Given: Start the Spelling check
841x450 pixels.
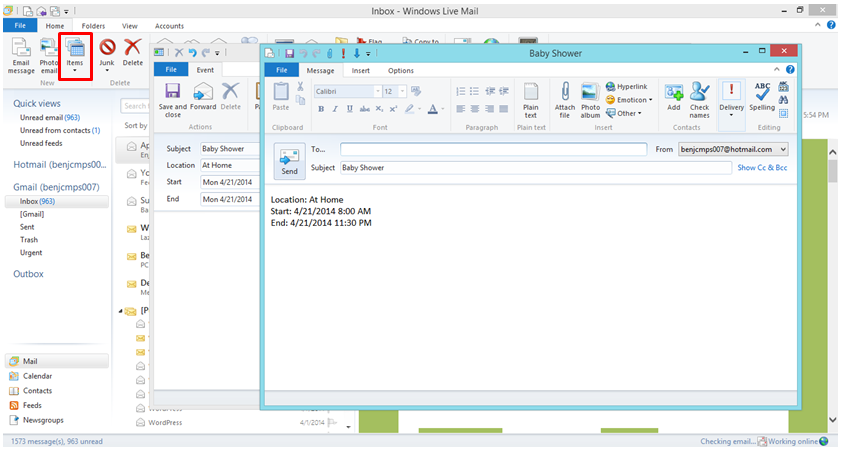Looking at the screenshot, I should 762,97.
